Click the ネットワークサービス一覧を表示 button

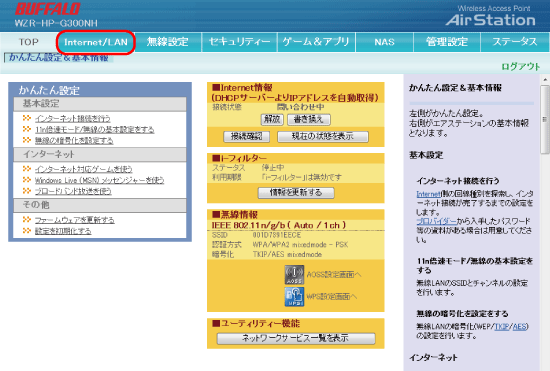[296, 338]
